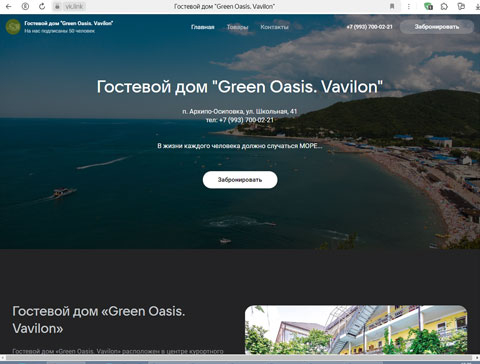Image resolution: width=480 pixels, height=364 pixels.
Task: Open downloads via the download arrow icon
Action: 477,6
